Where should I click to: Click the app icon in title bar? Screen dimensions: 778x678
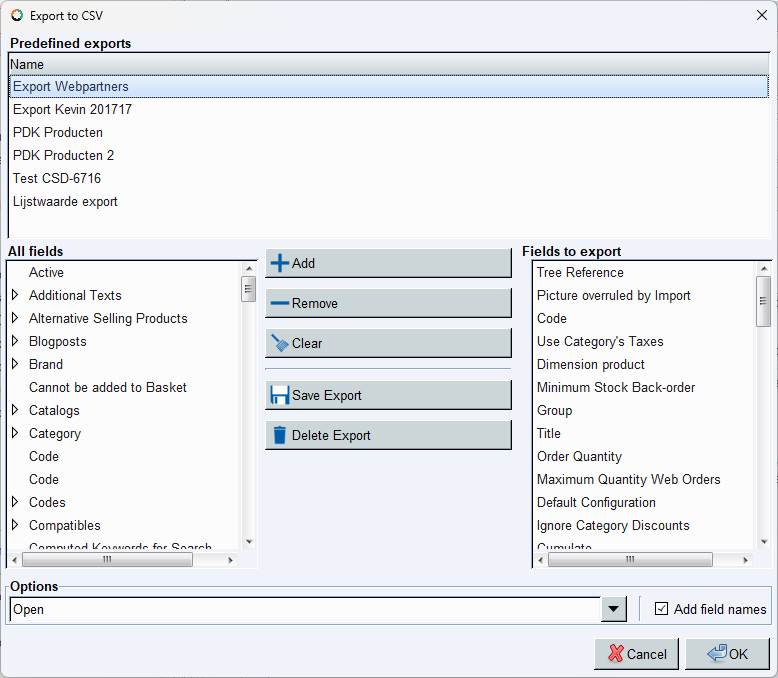pyautogui.click(x=15, y=15)
